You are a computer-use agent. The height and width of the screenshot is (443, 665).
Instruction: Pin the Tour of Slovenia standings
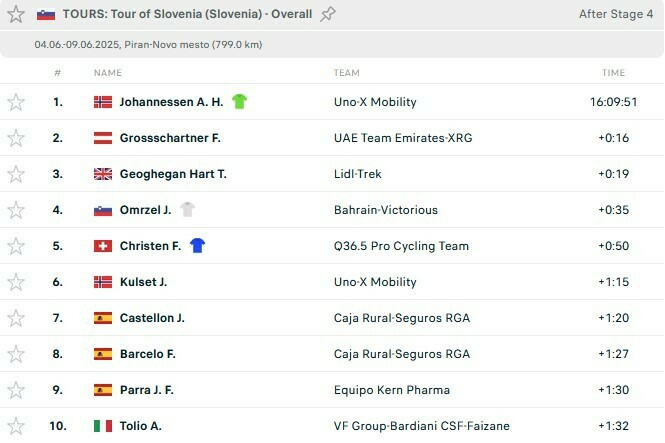[x=328, y=14]
